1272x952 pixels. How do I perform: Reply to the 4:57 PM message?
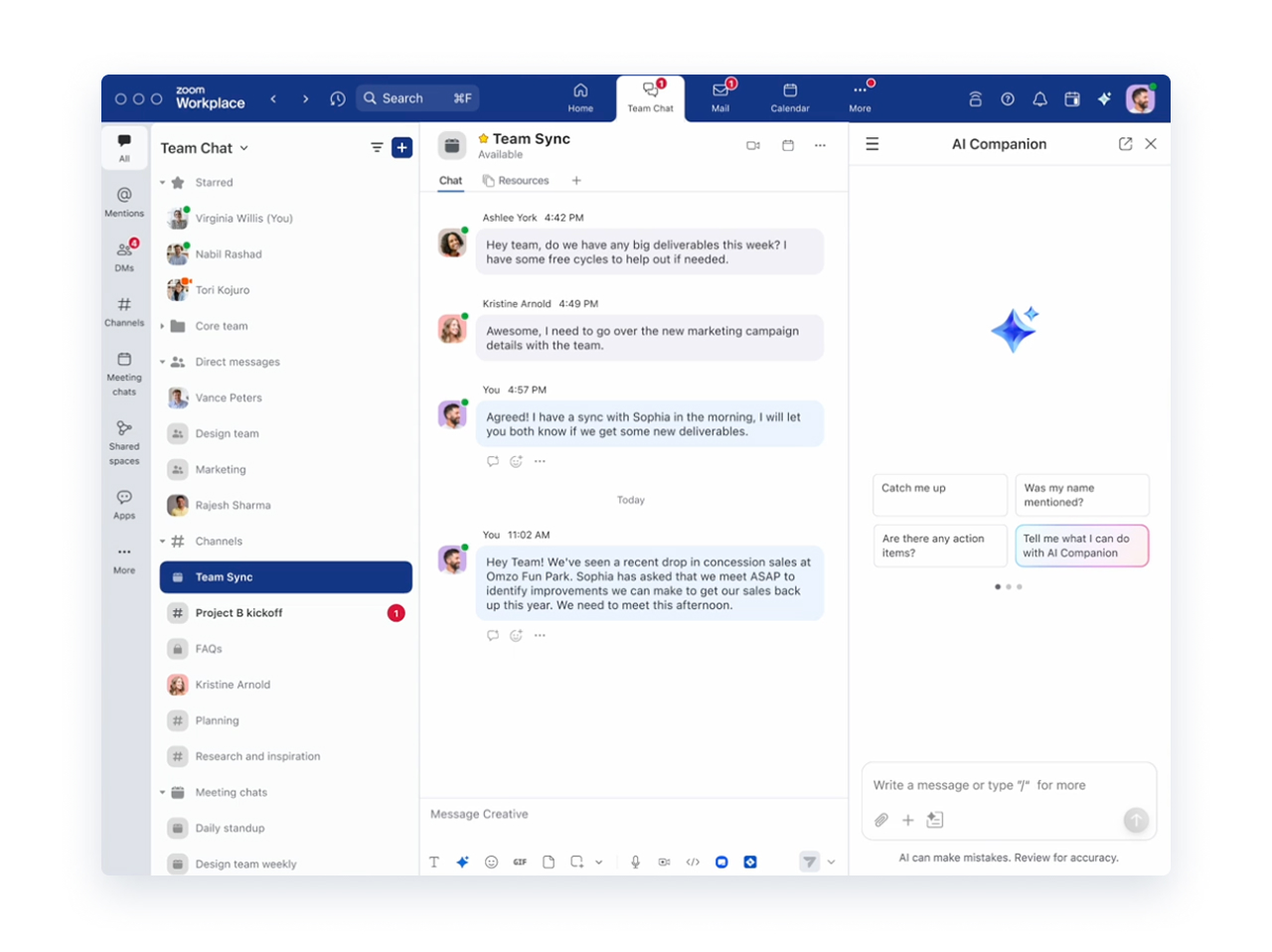[x=493, y=461]
